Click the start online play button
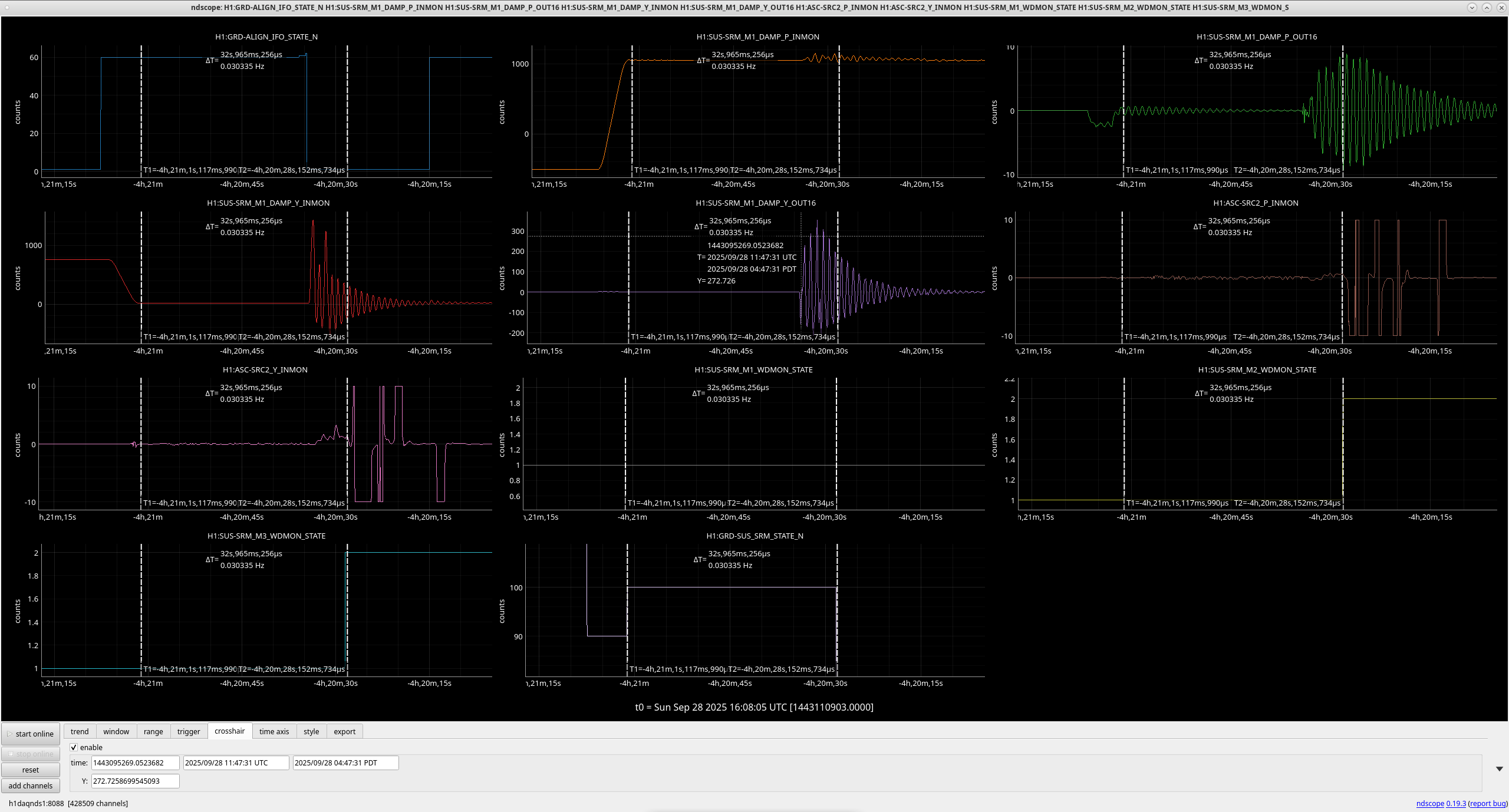Screen dimensions: 1509x812 tap(31, 734)
